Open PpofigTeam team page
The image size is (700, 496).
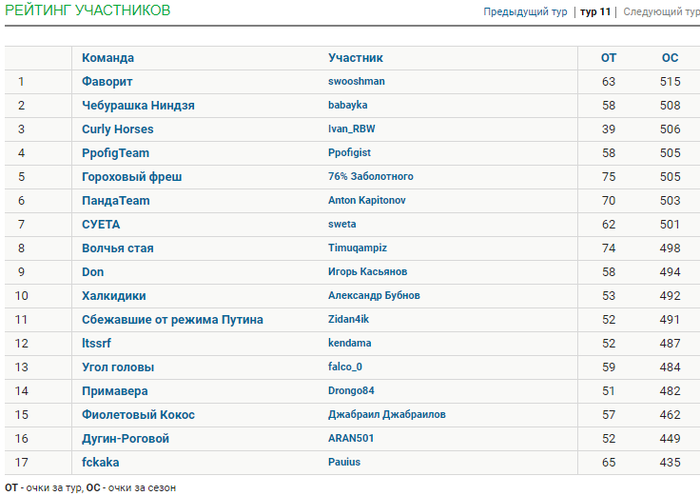116,153
